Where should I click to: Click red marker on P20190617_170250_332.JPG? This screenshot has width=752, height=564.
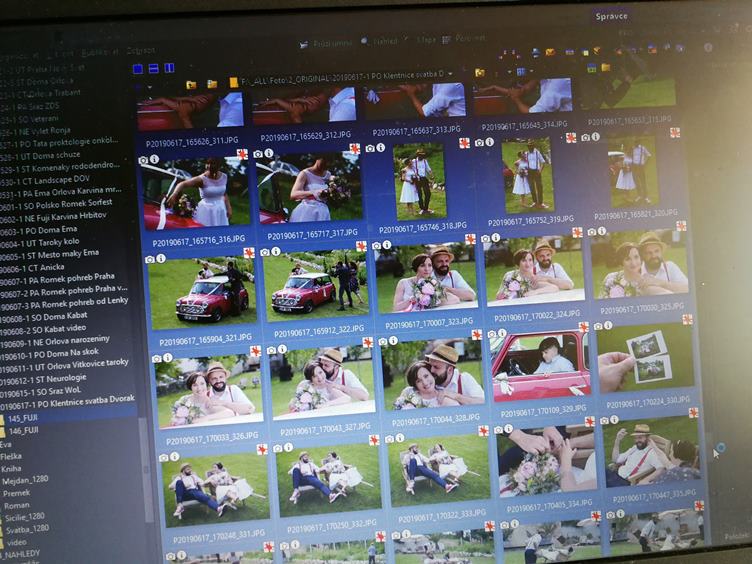tap(374, 440)
